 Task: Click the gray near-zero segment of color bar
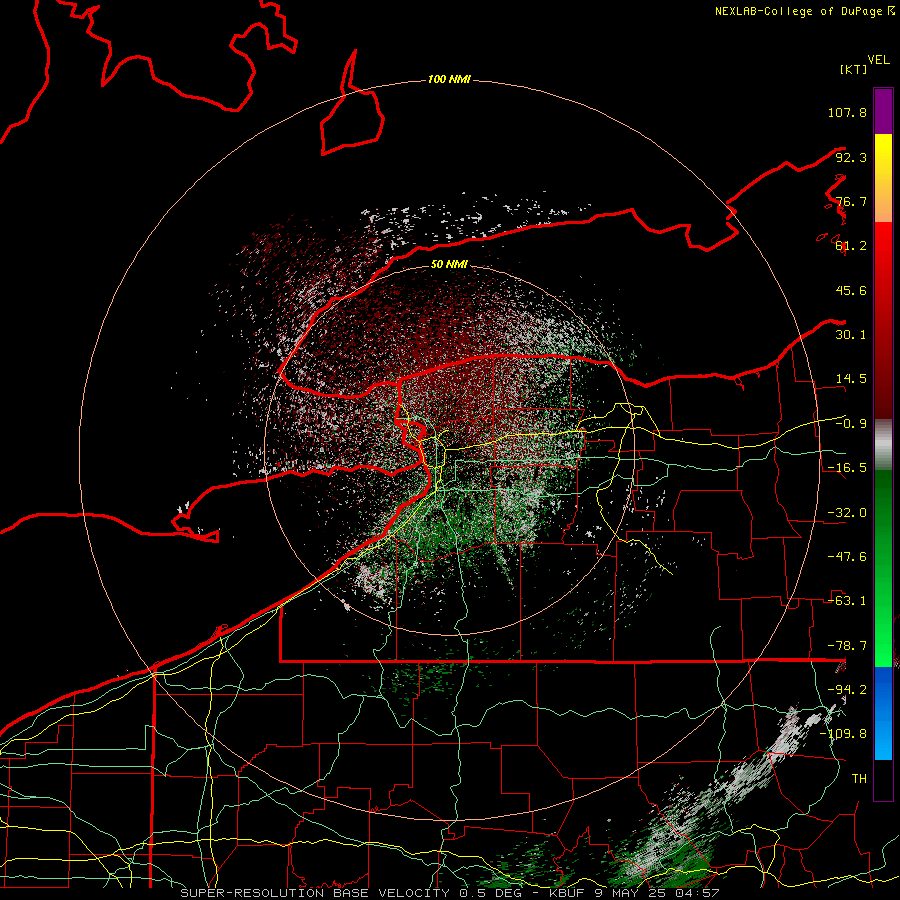[x=883, y=445]
